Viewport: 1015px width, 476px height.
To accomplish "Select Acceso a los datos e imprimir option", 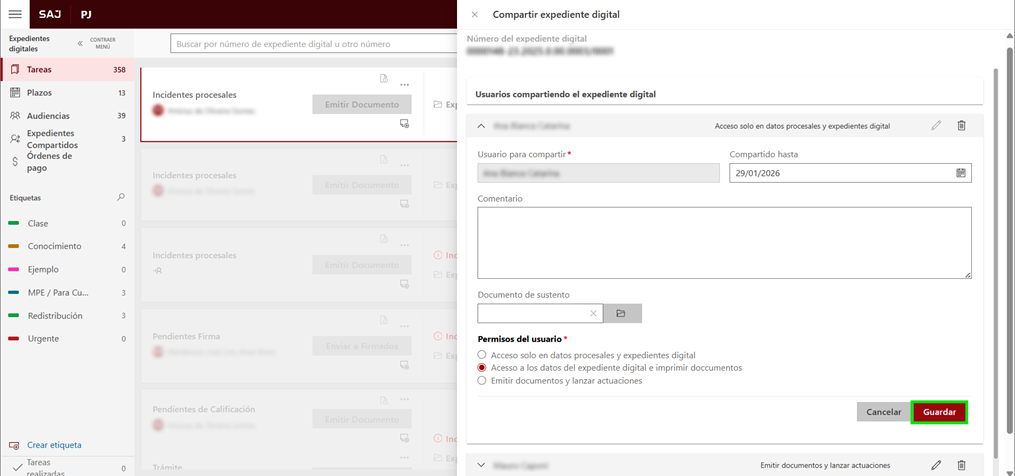I will (x=482, y=368).
